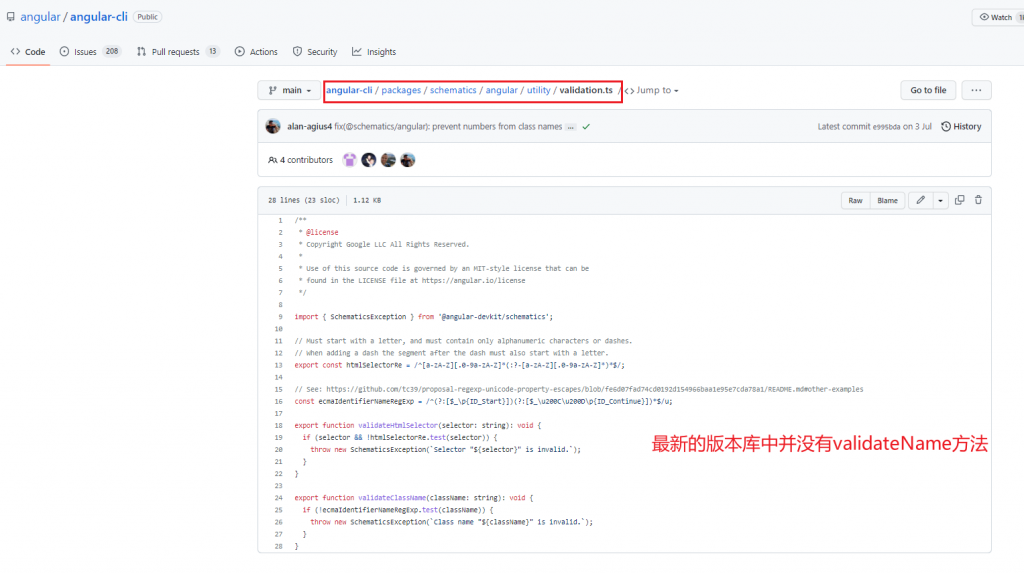Open the Pull requests tab

[178, 52]
